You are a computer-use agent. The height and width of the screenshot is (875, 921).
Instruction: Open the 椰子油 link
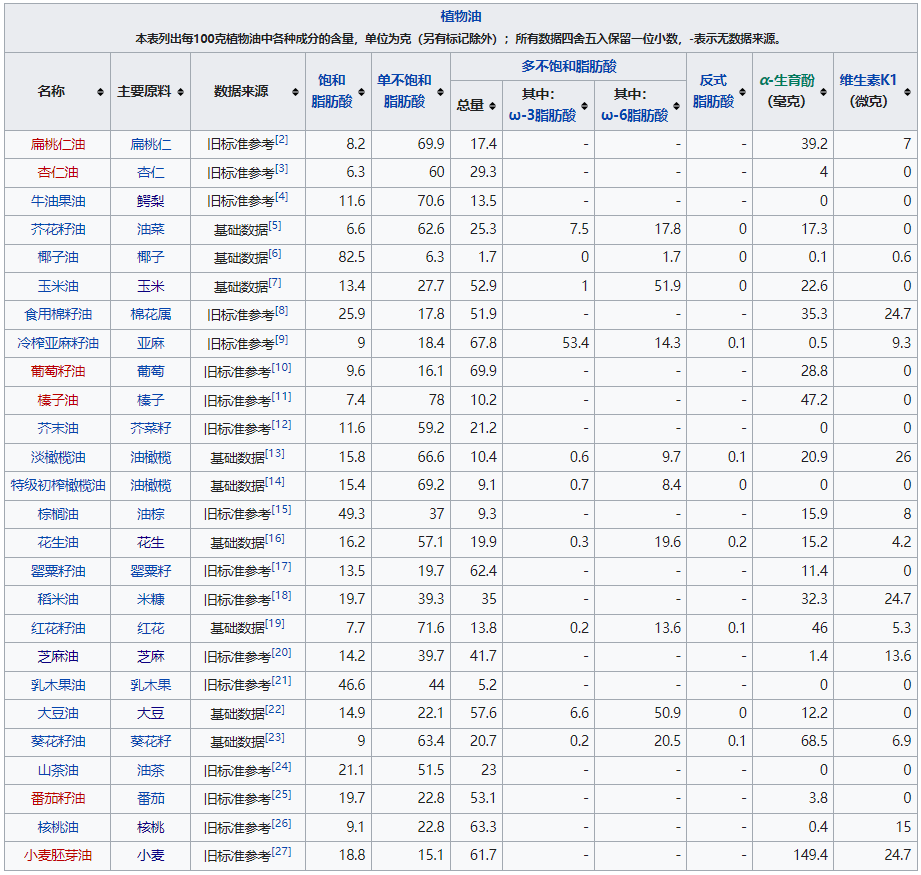click(x=58, y=257)
